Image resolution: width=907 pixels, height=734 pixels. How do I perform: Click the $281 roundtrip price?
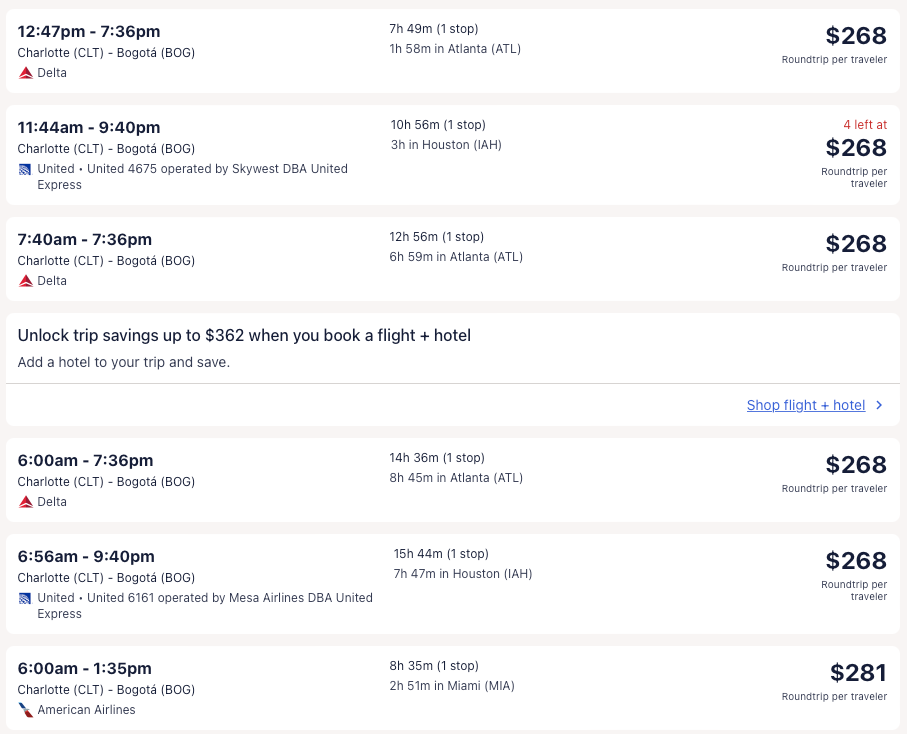coord(858,673)
